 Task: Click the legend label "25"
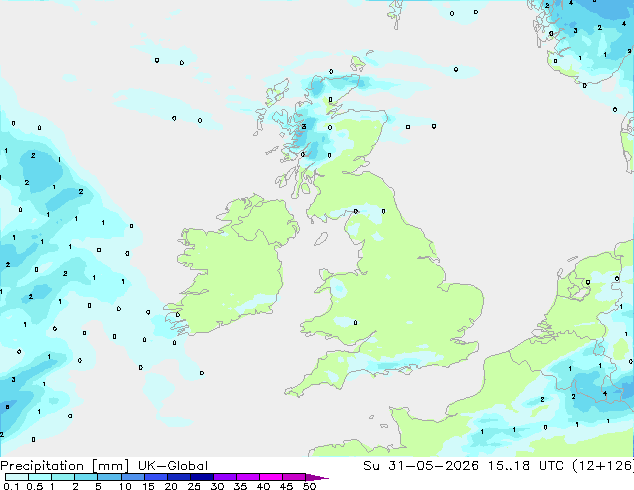(194, 486)
